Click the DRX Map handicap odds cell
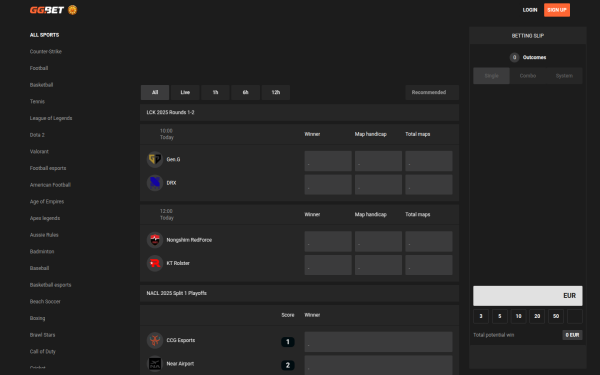Screen dimensions: 600x375 coord(378,184)
